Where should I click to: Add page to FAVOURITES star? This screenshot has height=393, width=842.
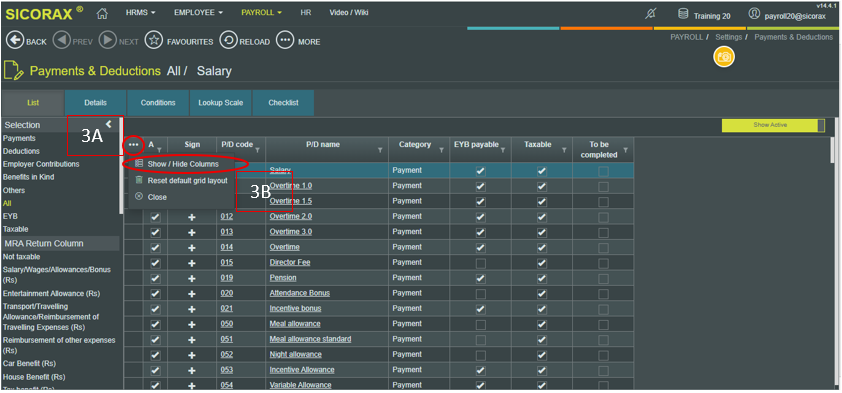click(x=154, y=41)
